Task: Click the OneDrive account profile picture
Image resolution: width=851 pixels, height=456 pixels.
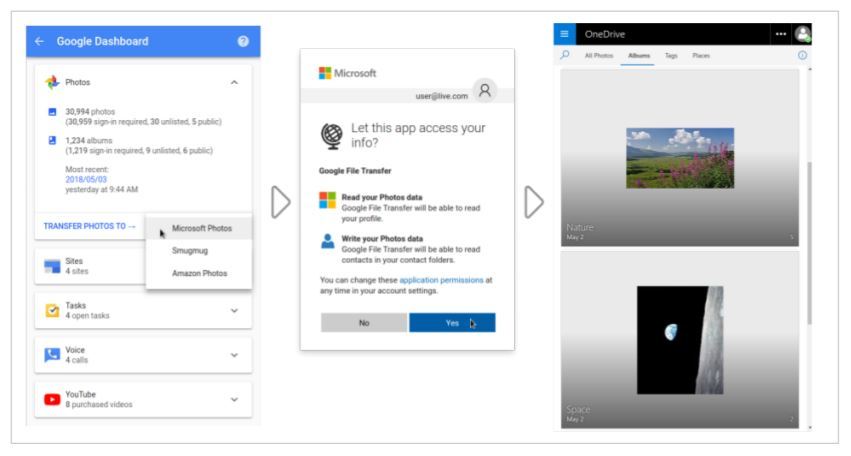Action: (802, 34)
